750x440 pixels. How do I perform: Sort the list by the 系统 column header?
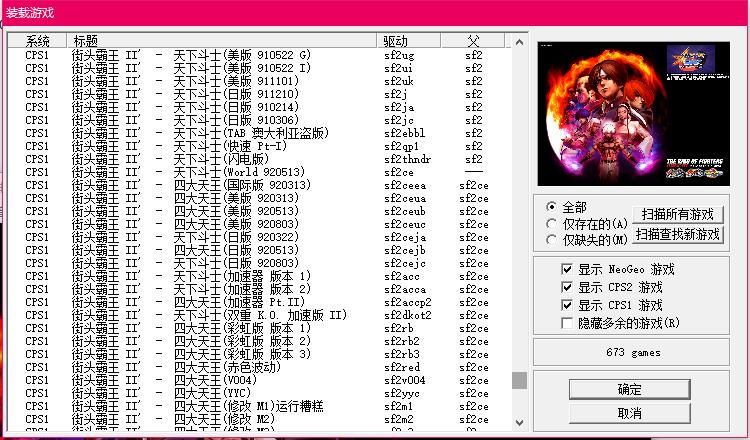click(38, 41)
